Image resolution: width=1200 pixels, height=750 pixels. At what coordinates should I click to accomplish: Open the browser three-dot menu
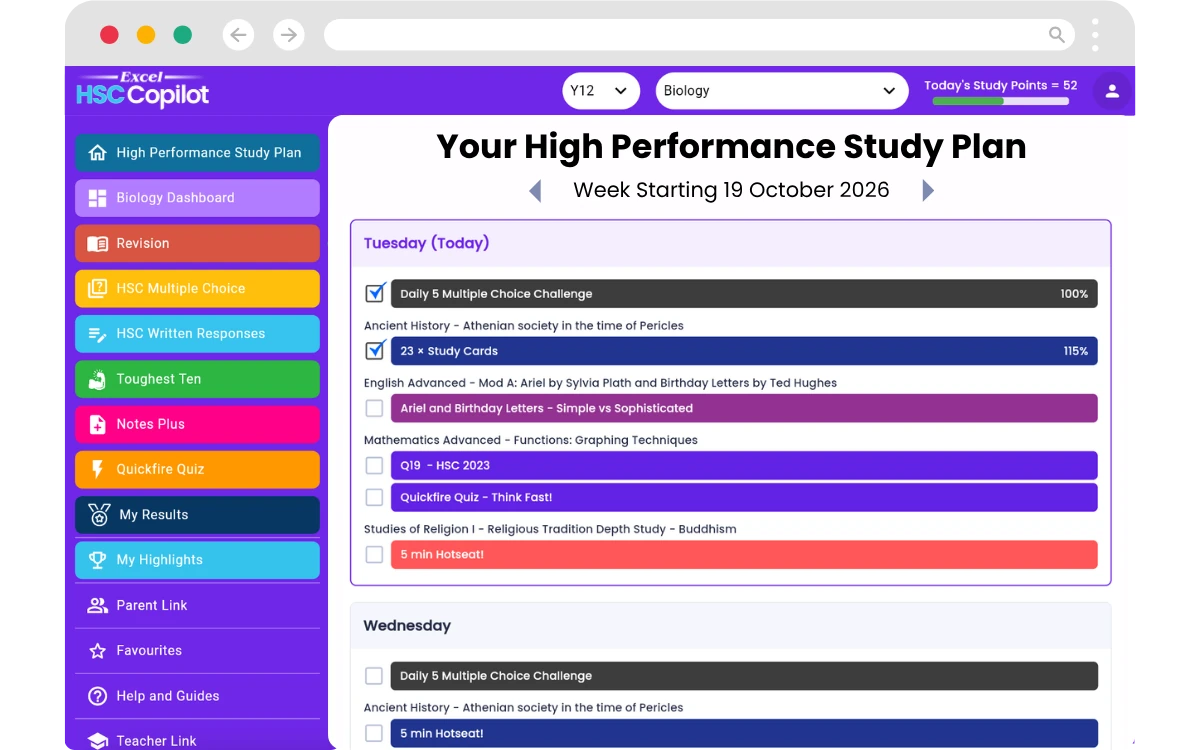pos(1096,35)
